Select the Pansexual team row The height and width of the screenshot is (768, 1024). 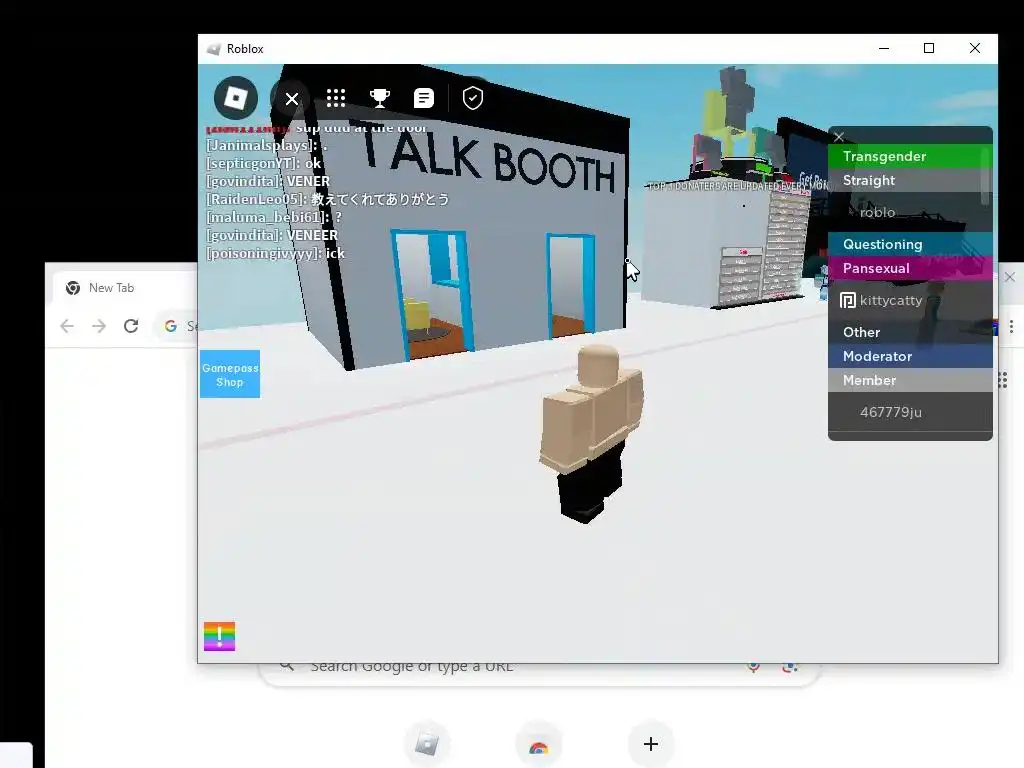coord(910,268)
